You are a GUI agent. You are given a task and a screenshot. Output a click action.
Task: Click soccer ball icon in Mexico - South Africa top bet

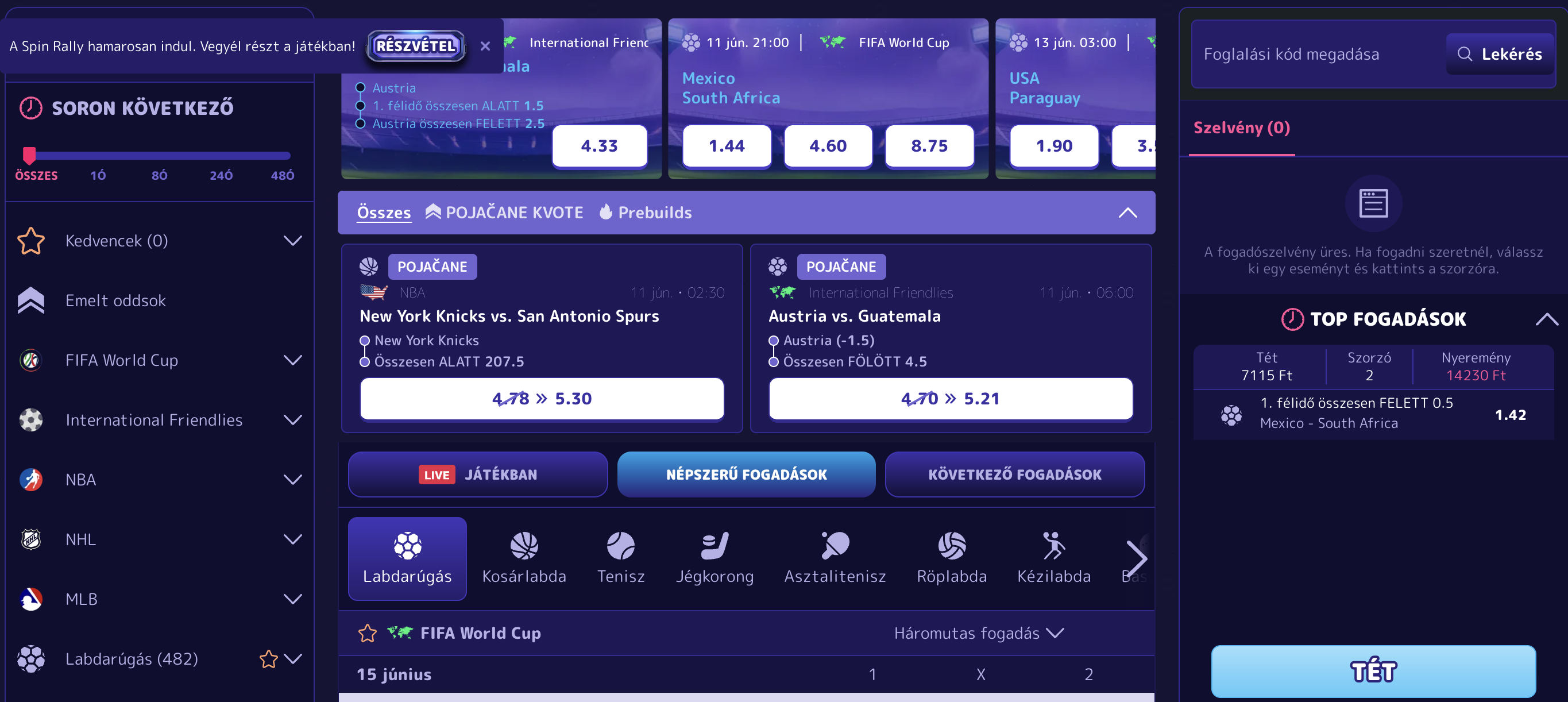1231,415
